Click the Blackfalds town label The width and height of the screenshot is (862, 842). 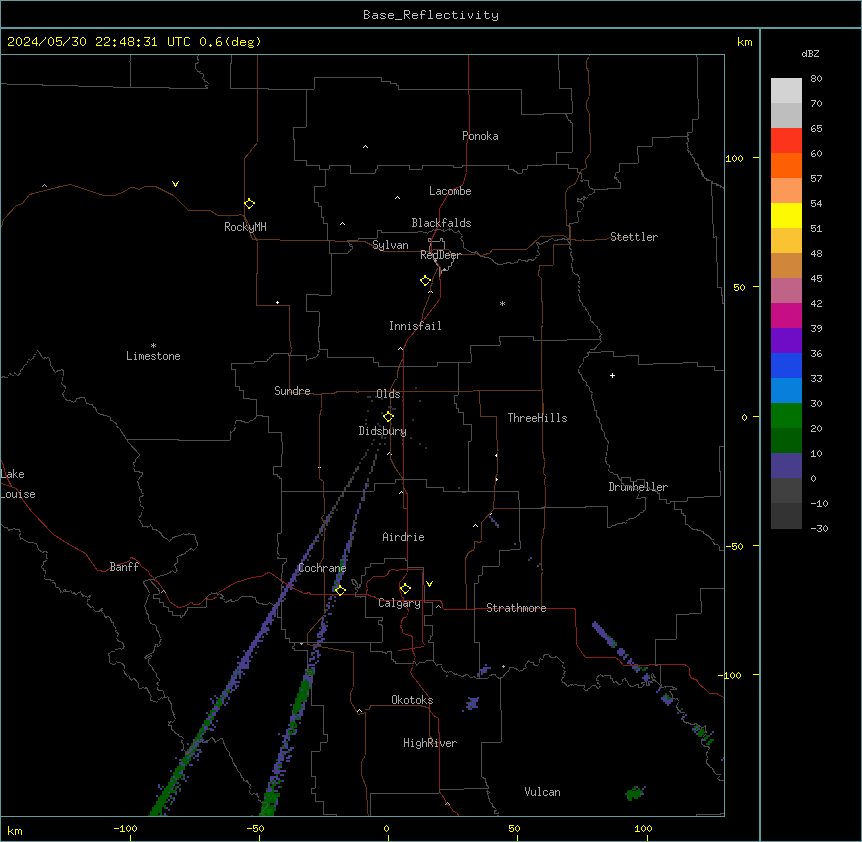441,223
